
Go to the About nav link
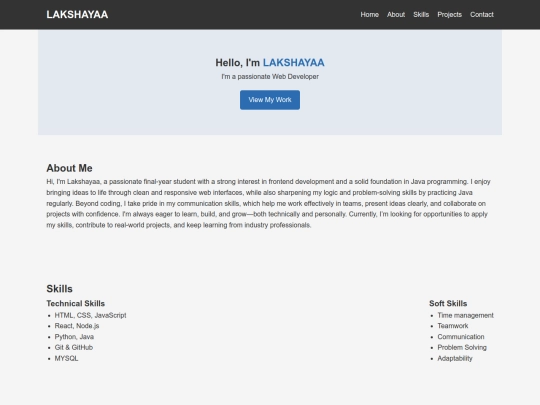[396, 14]
